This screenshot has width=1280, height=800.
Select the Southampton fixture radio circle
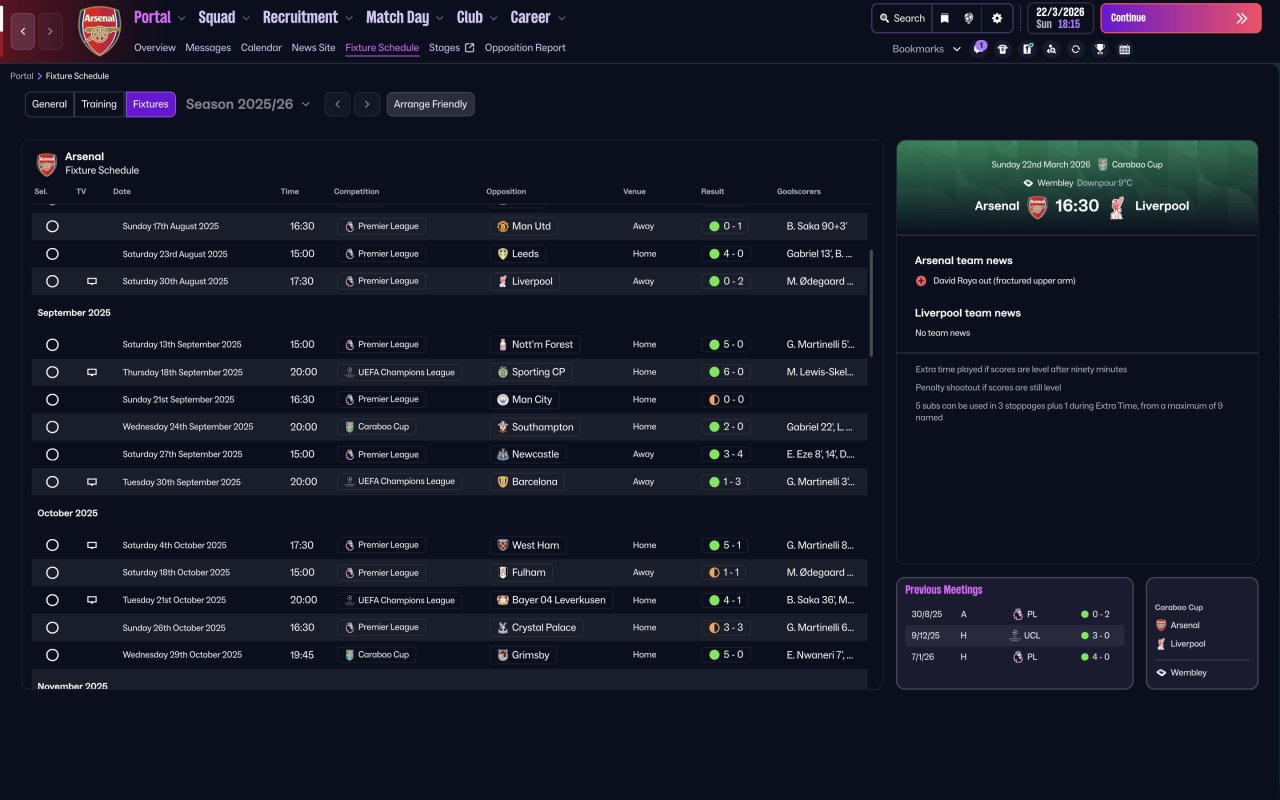(52, 427)
